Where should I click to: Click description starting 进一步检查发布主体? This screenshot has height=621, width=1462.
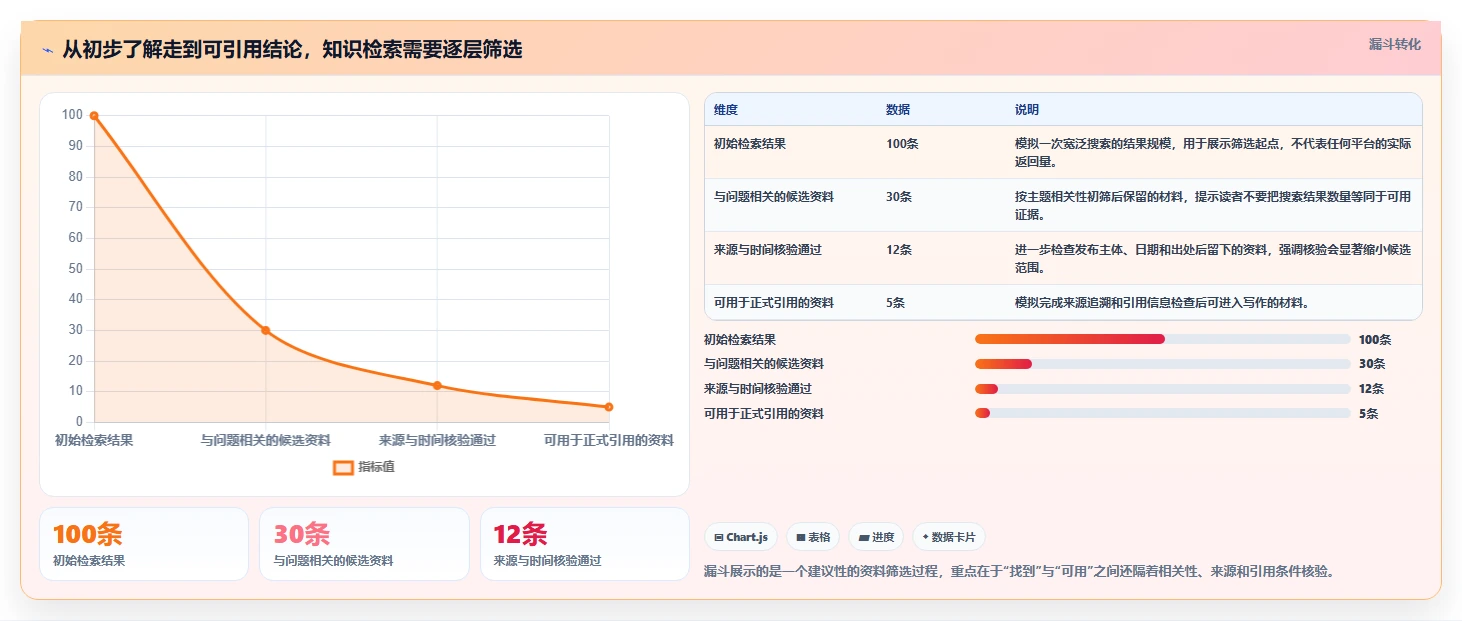point(1213,259)
